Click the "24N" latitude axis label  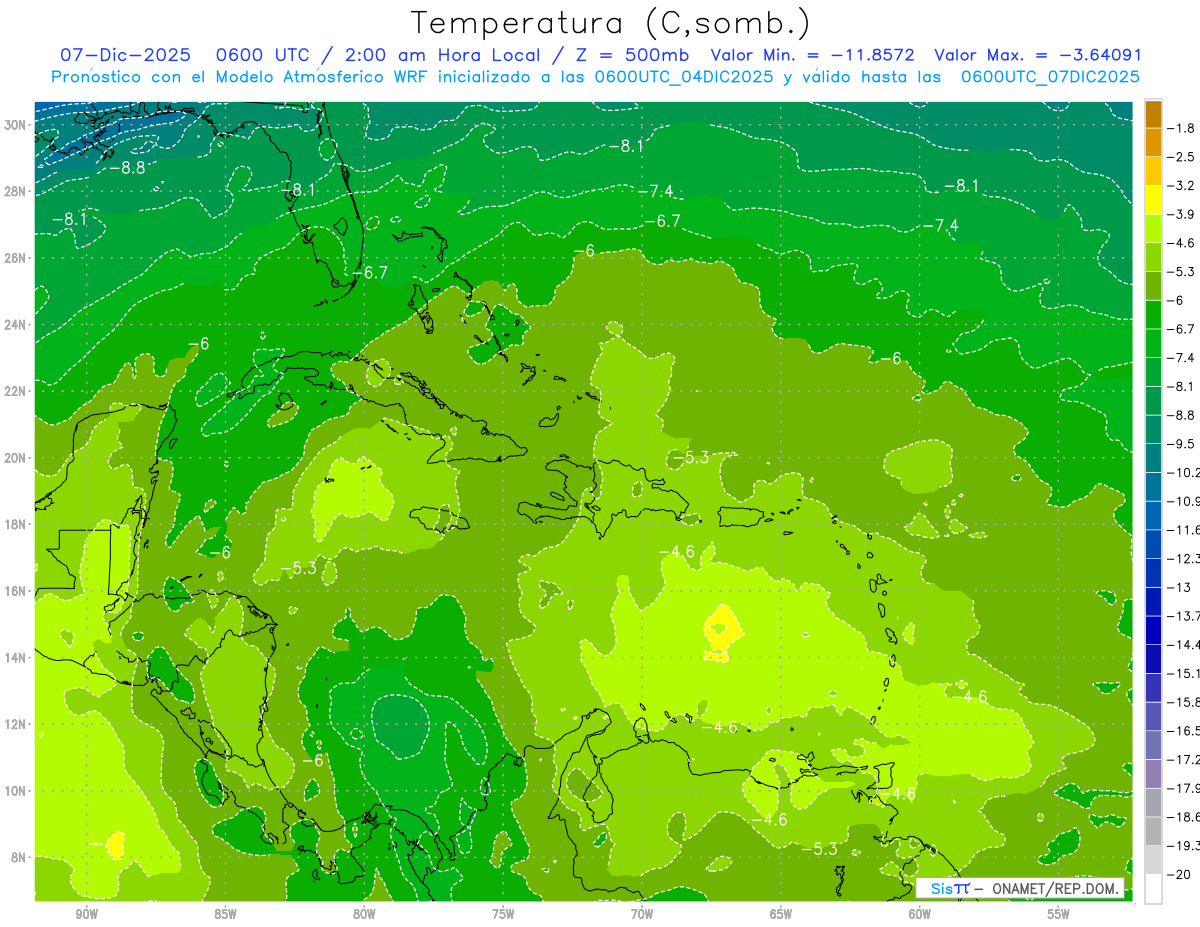[15, 325]
